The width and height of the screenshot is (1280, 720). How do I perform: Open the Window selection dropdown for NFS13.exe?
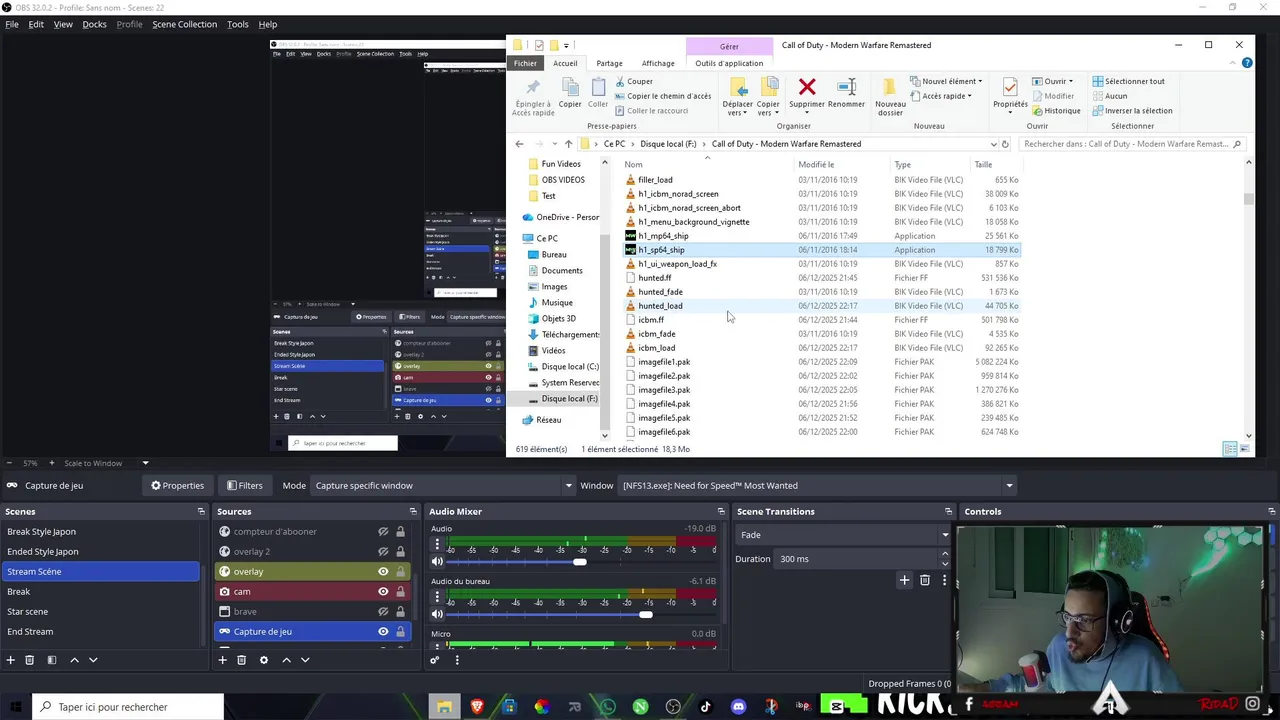(816, 486)
